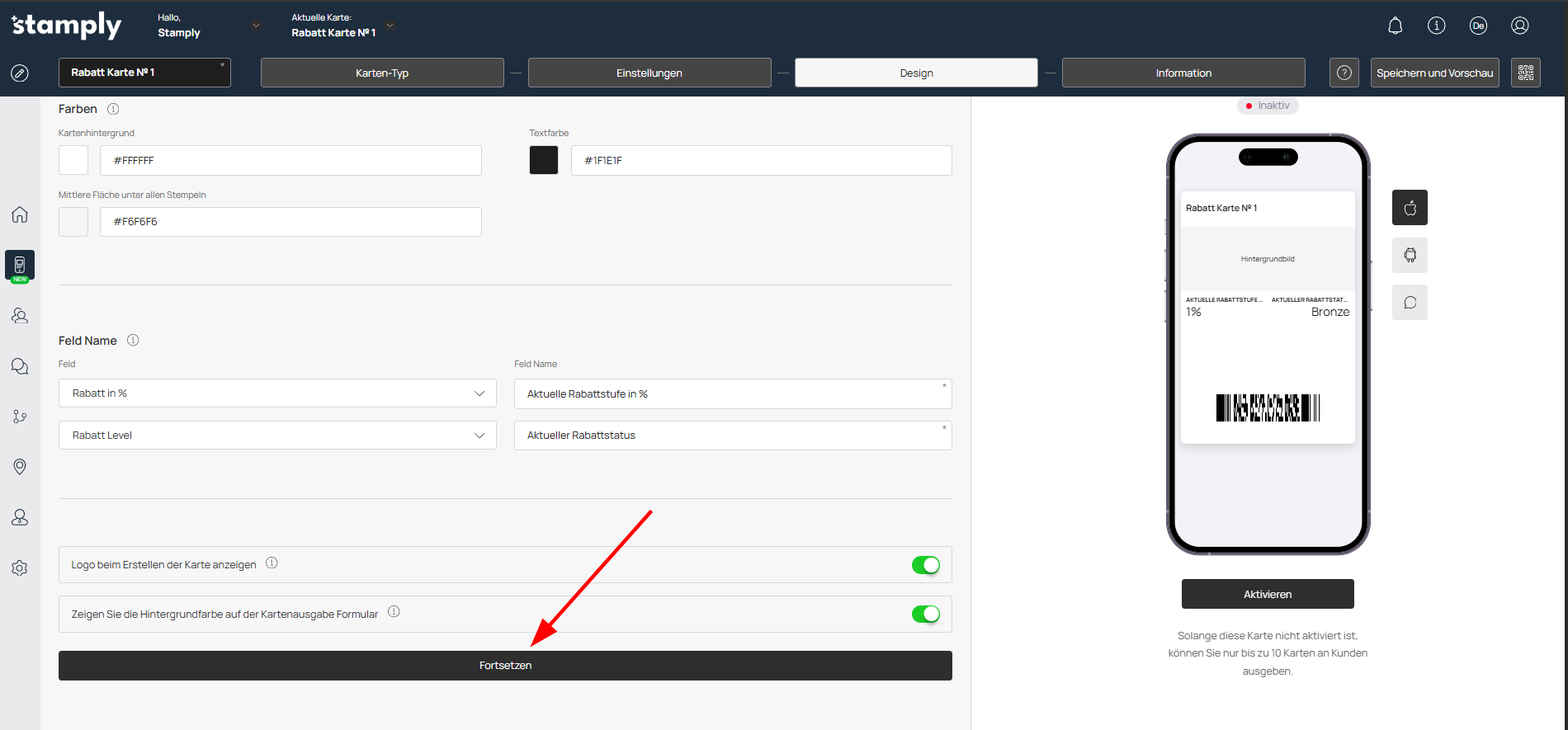This screenshot has width=1568, height=730.
Task: Open notifications bell icon
Action: [1395, 26]
